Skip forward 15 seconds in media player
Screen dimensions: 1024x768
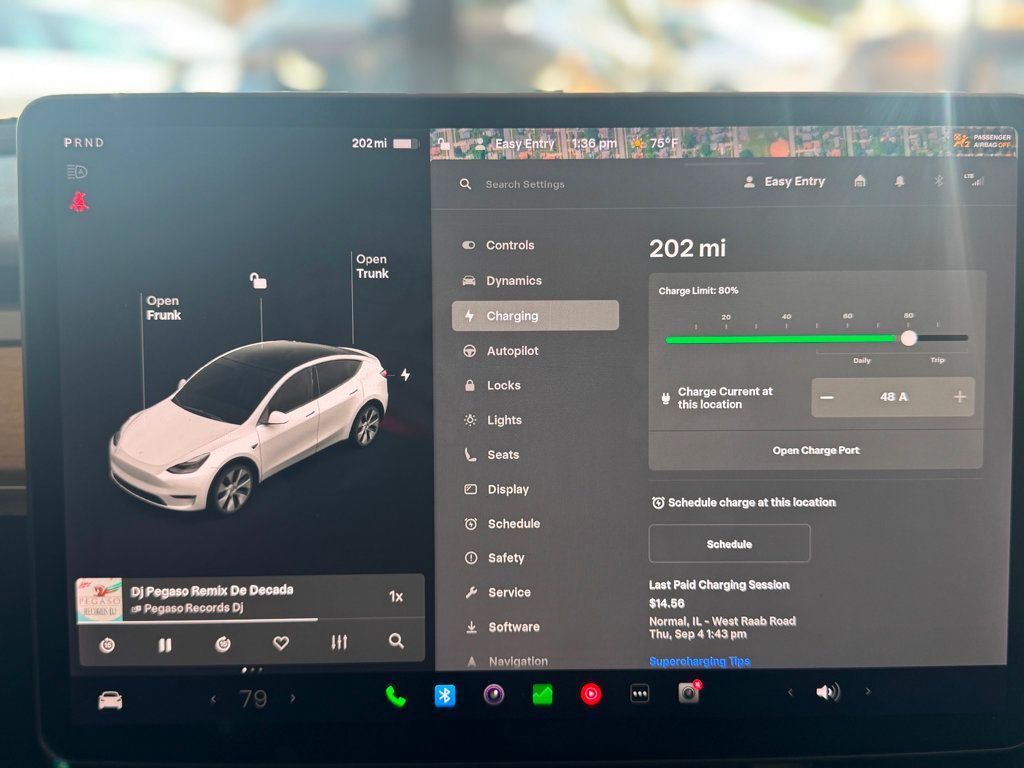click(223, 644)
